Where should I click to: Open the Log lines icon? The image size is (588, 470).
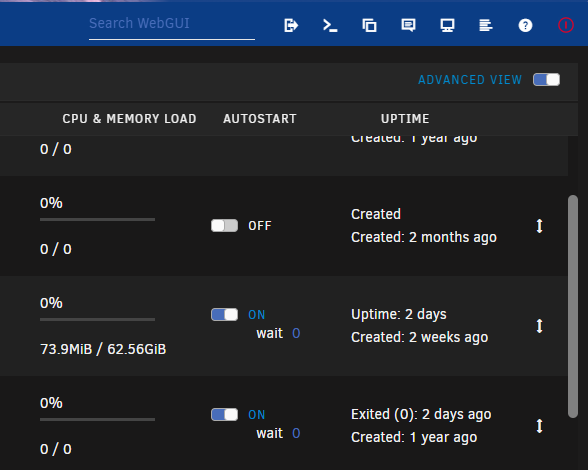(486, 26)
